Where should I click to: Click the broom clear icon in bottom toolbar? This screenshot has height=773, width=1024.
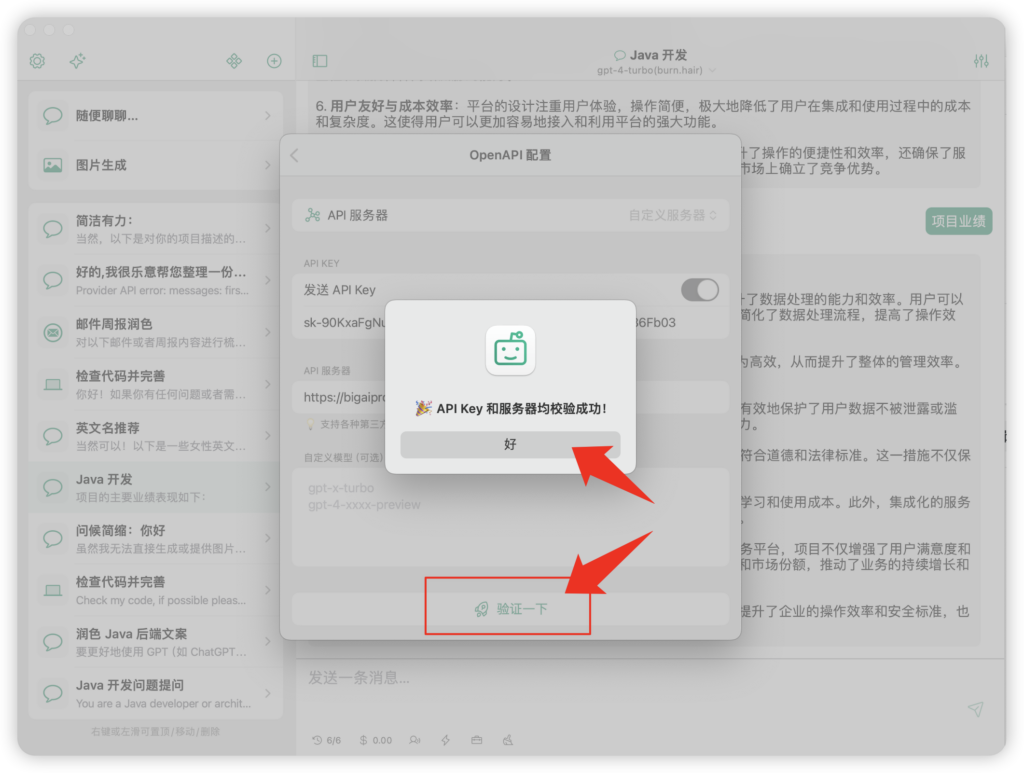click(508, 740)
